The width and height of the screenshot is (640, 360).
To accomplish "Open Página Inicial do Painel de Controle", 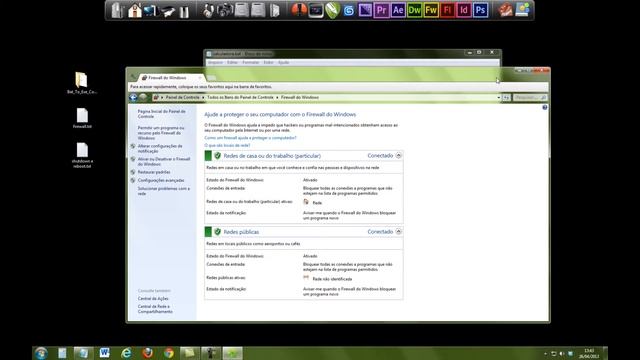I will click(x=161, y=114).
